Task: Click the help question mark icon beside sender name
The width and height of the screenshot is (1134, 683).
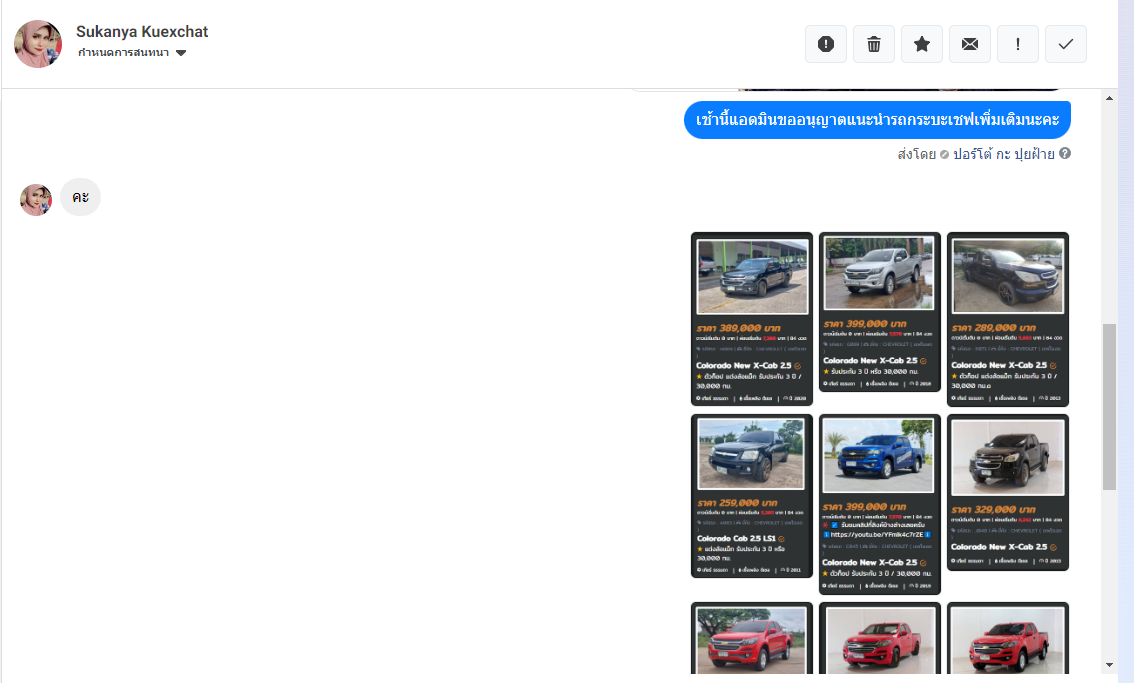Action: pos(1065,154)
